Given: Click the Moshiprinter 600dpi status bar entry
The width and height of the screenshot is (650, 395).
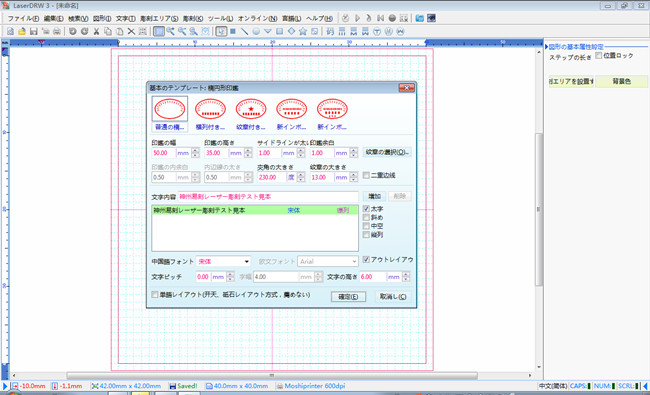Looking at the screenshot, I should coord(311,386).
